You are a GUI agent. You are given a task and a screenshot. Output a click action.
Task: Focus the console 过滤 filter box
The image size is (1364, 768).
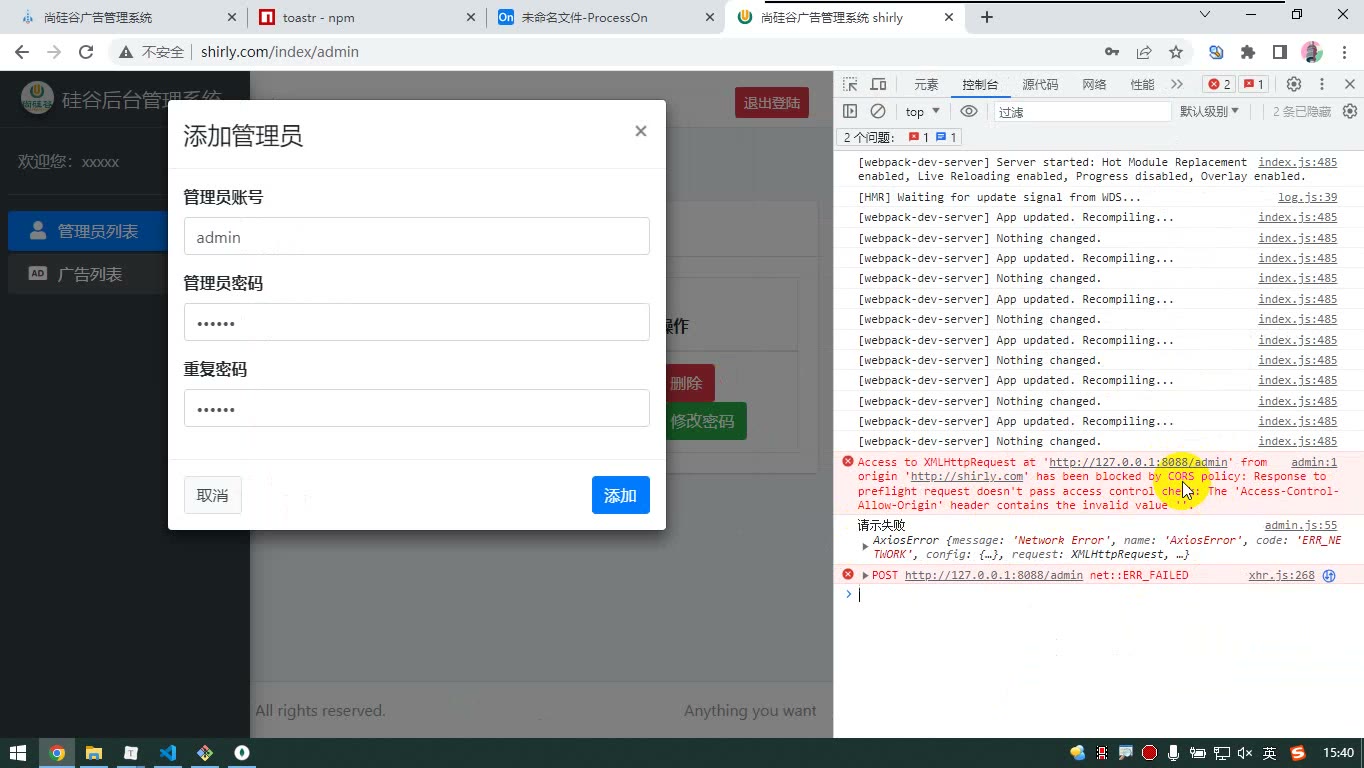[x=1081, y=112]
